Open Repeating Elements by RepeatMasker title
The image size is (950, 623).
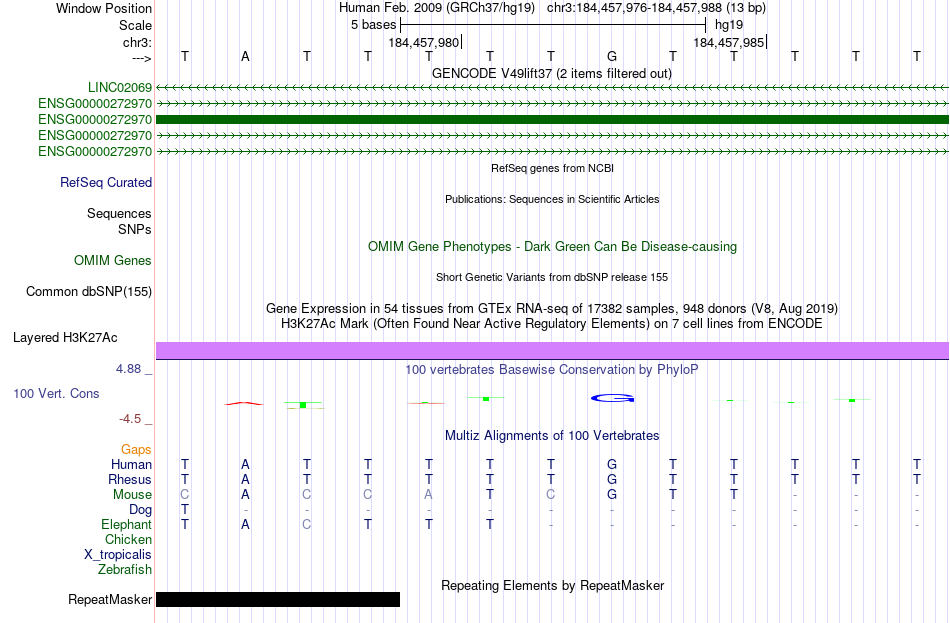coord(552,586)
